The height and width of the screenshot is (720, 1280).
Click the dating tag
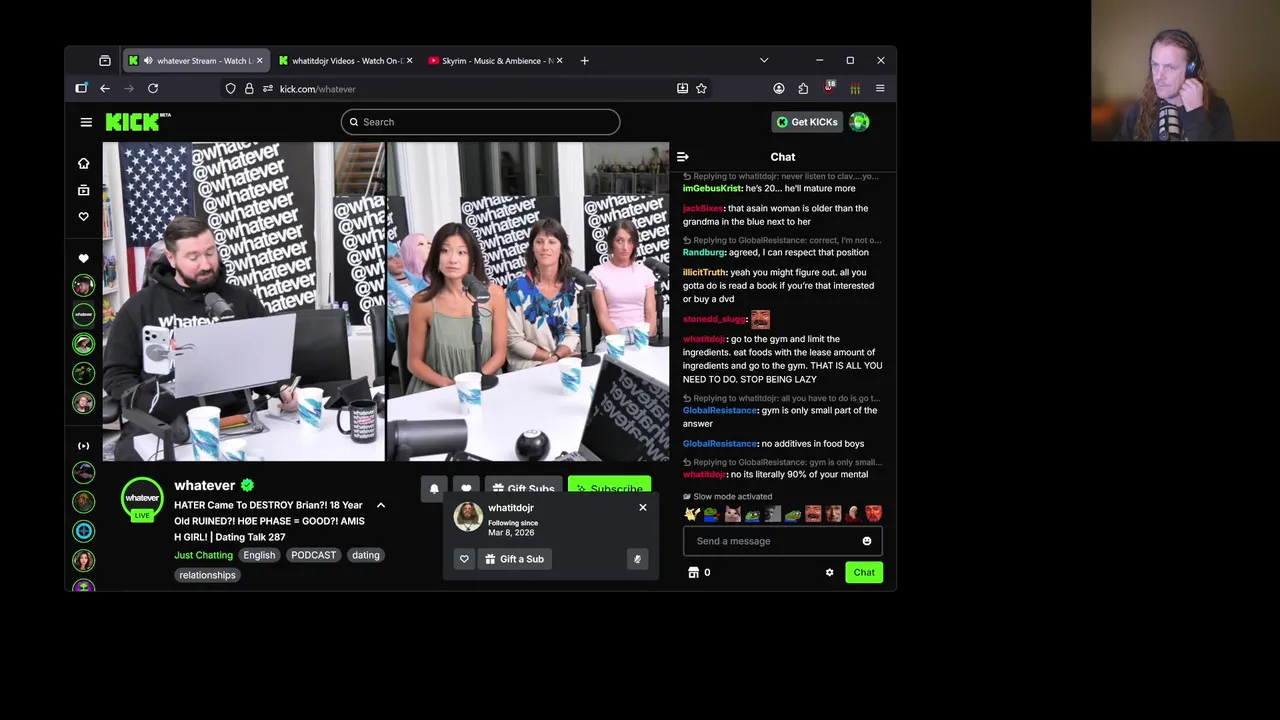pyautogui.click(x=366, y=555)
